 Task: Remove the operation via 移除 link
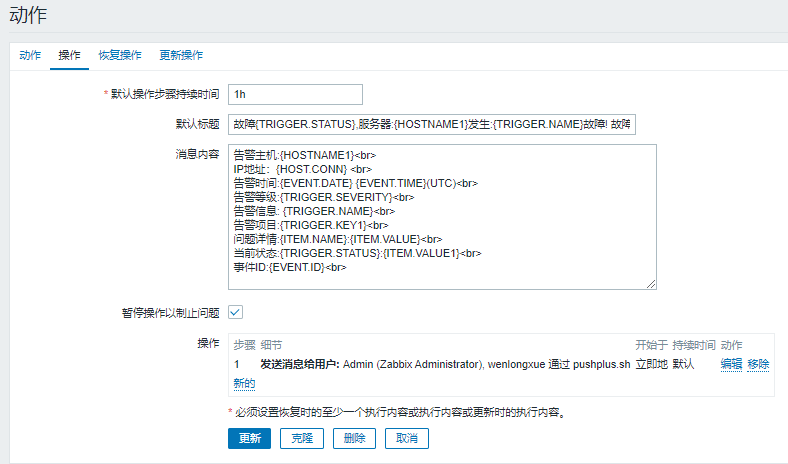coord(758,365)
